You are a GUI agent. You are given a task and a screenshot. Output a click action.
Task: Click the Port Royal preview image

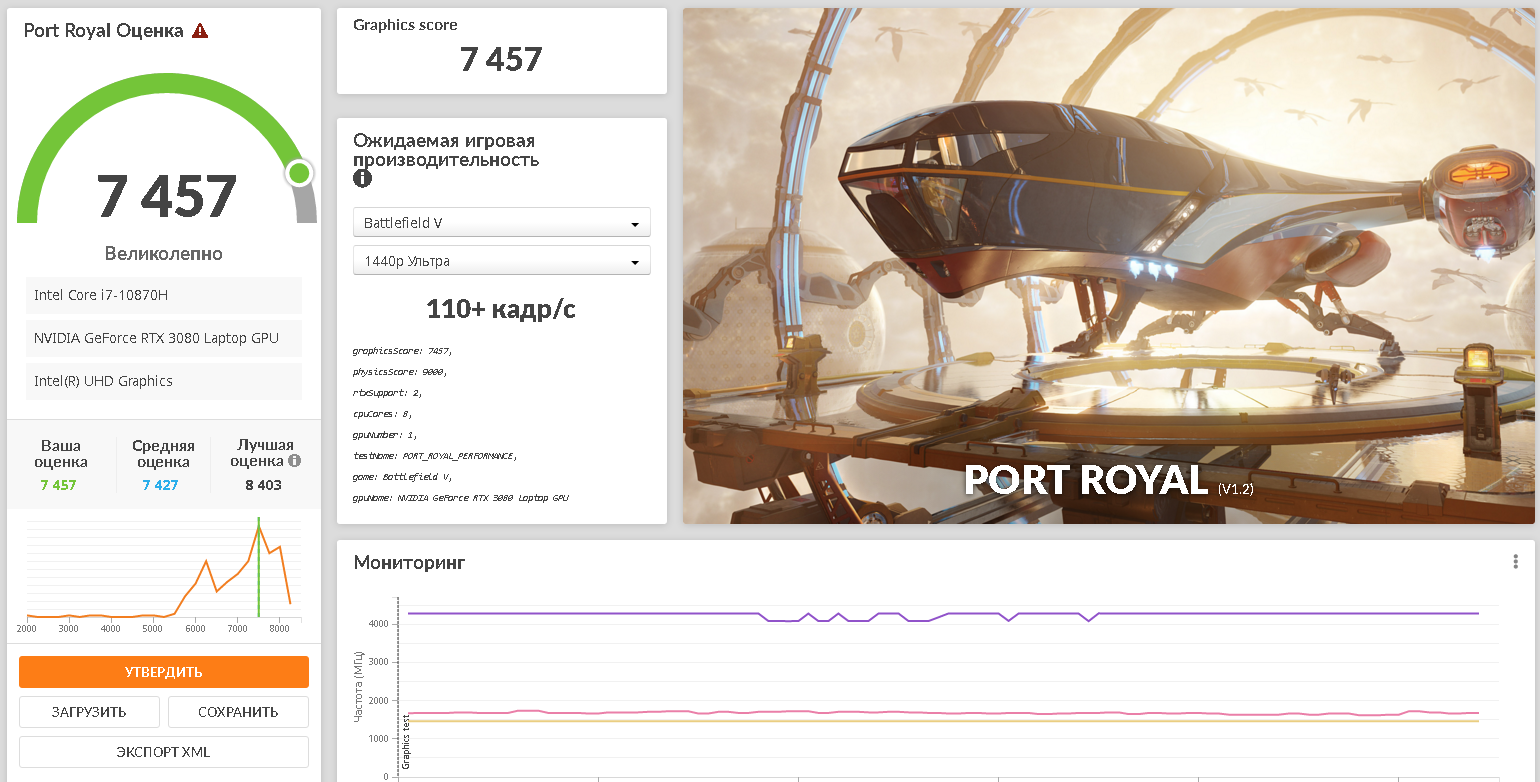point(1109,266)
